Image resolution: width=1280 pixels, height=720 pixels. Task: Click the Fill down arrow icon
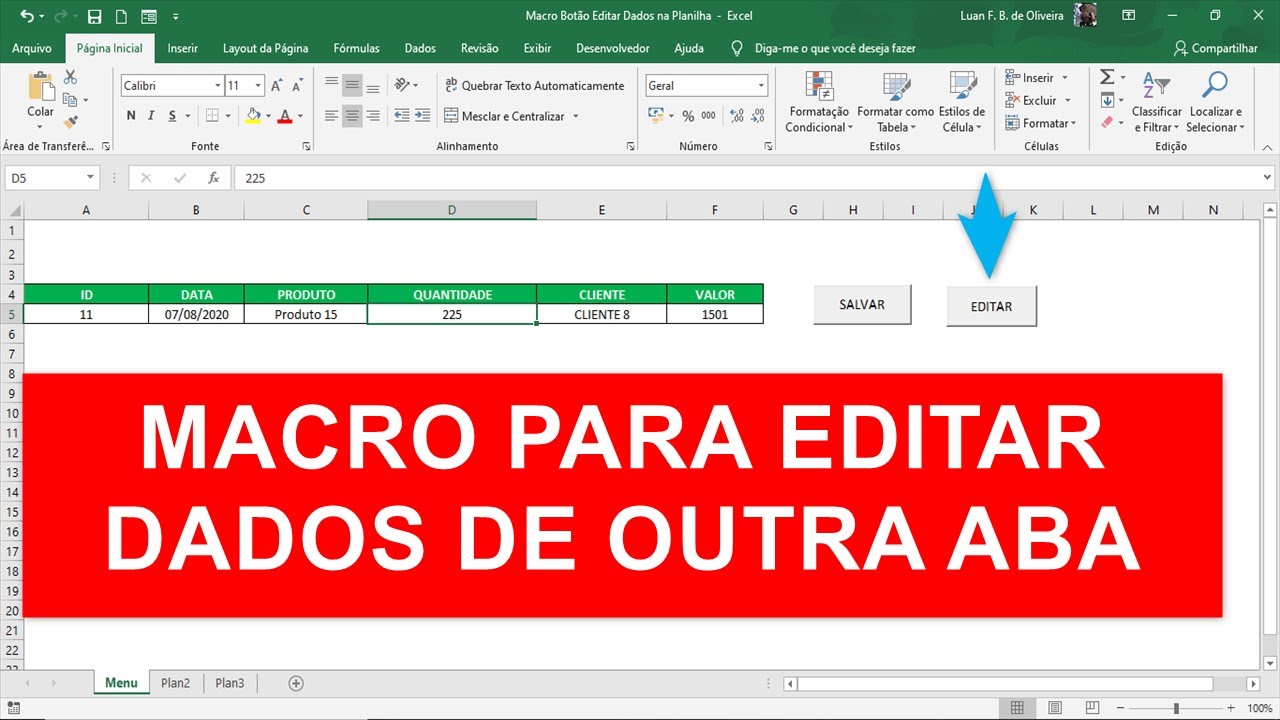coord(1107,100)
